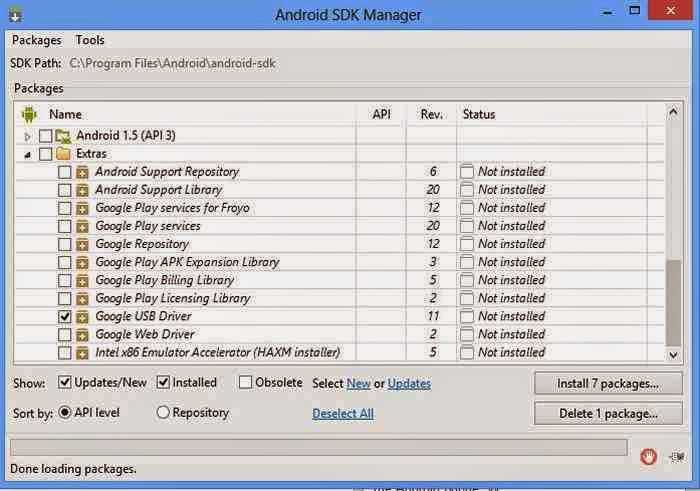The width and height of the screenshot is (700, 491).
Task: Click the log window icon at bottom right
Action: click(x=676, y=456)
